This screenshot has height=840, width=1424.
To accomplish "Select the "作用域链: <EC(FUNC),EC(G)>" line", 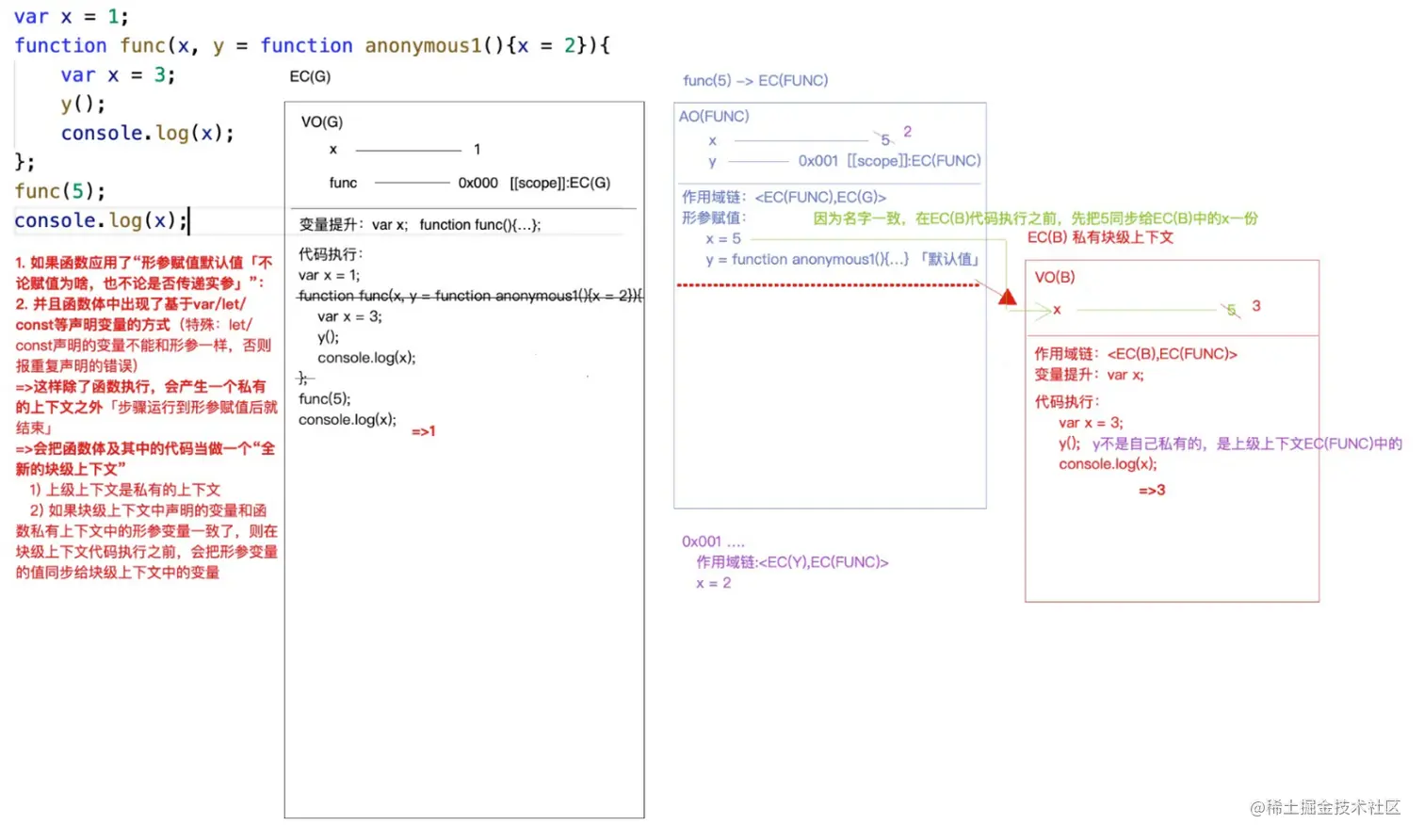I will (x=784, y=197).
